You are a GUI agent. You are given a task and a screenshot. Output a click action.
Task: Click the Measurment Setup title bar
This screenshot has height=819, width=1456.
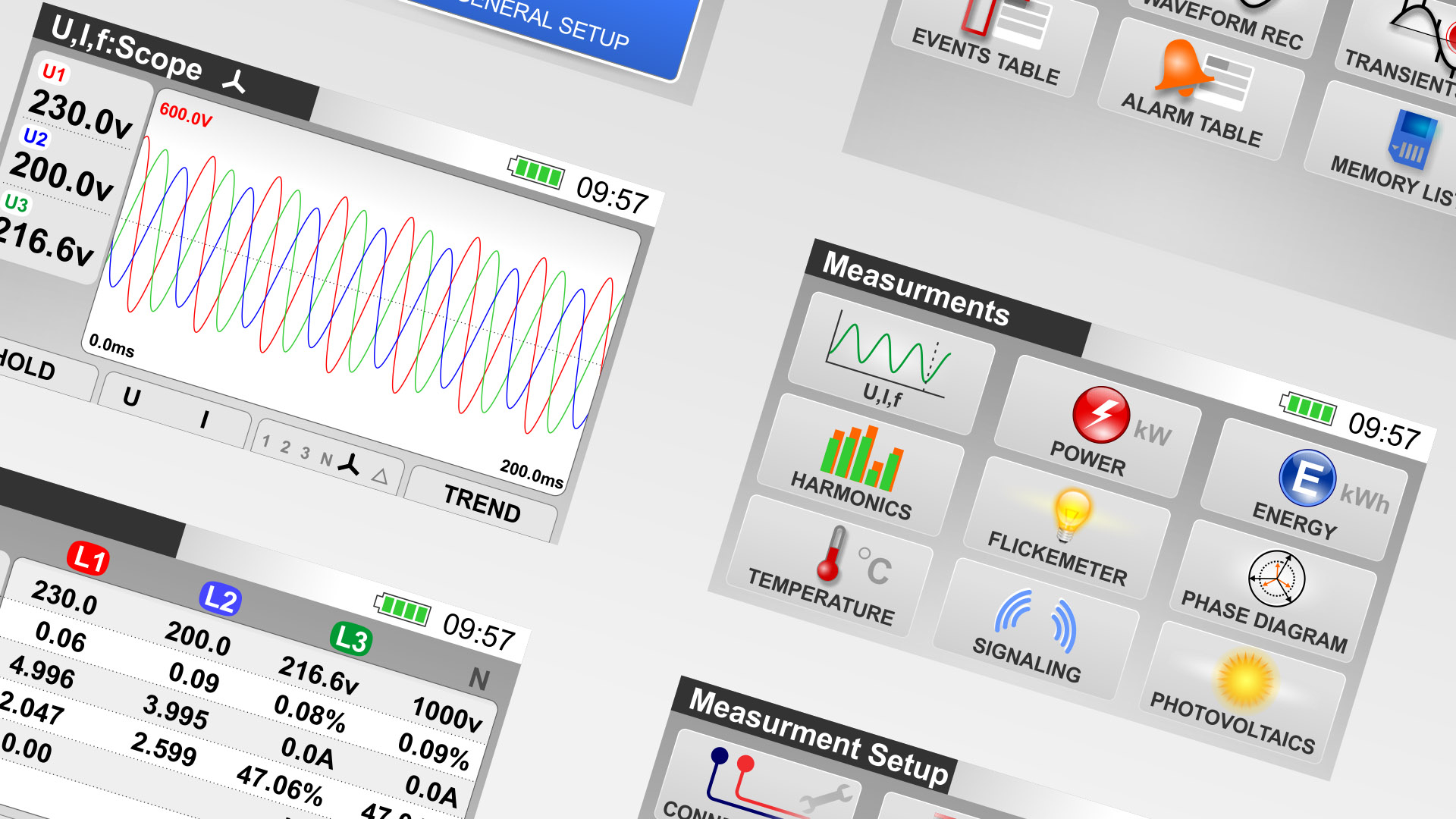815,734
